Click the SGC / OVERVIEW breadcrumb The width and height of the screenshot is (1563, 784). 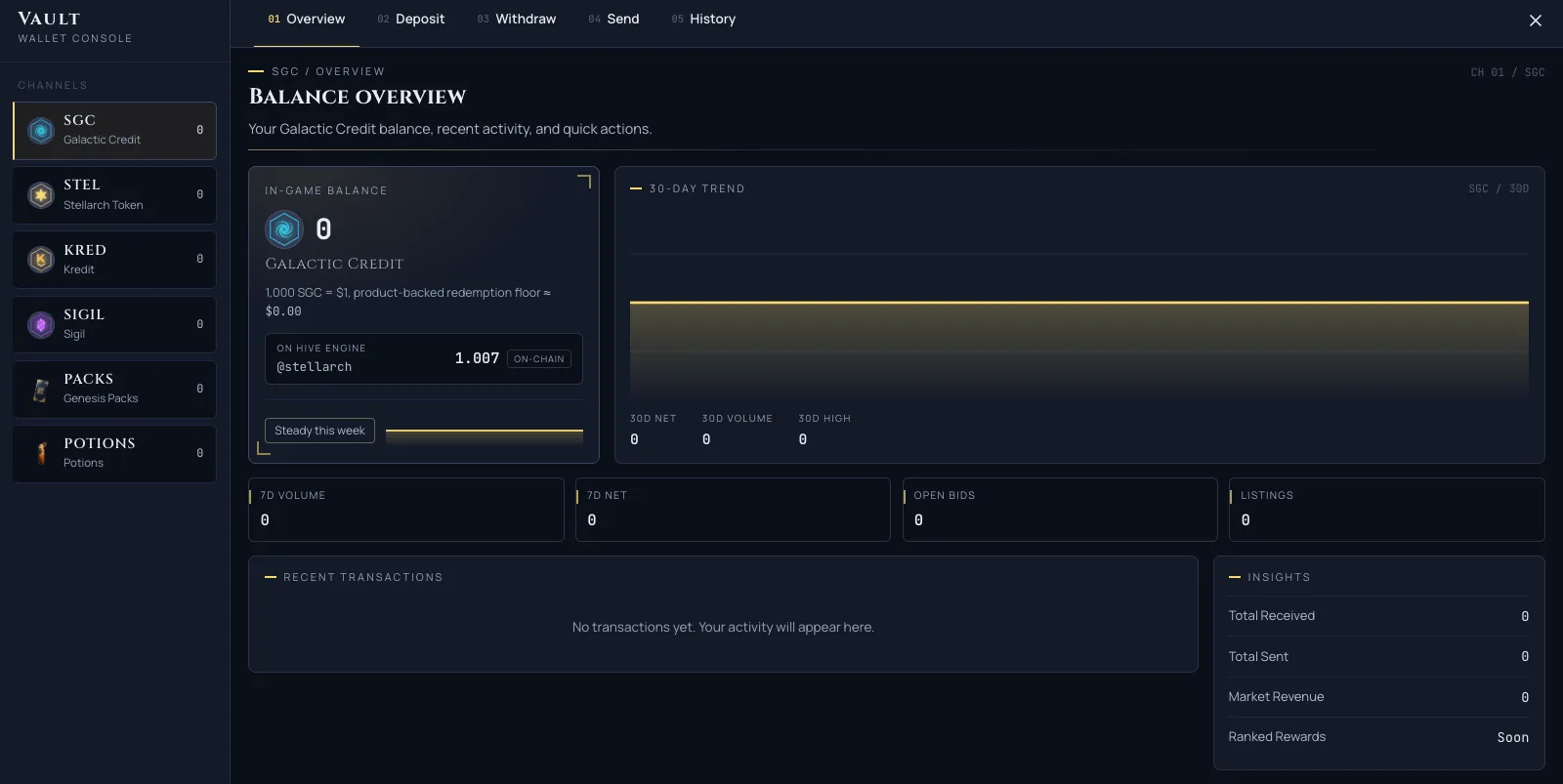328,71
